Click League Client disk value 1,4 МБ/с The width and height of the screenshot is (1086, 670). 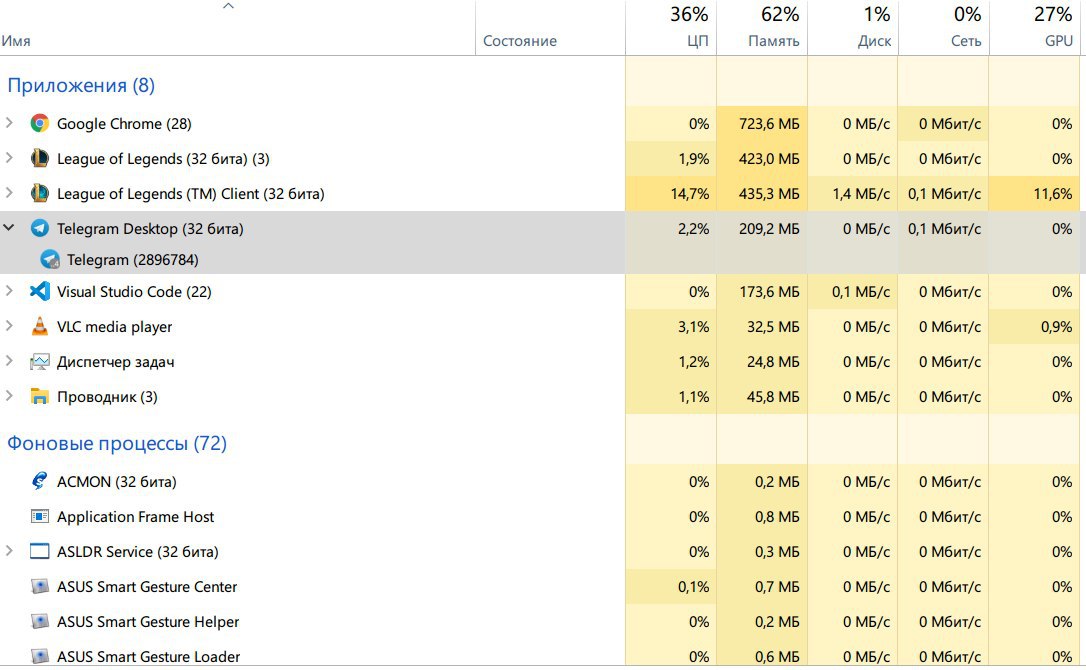click(861, 194)
